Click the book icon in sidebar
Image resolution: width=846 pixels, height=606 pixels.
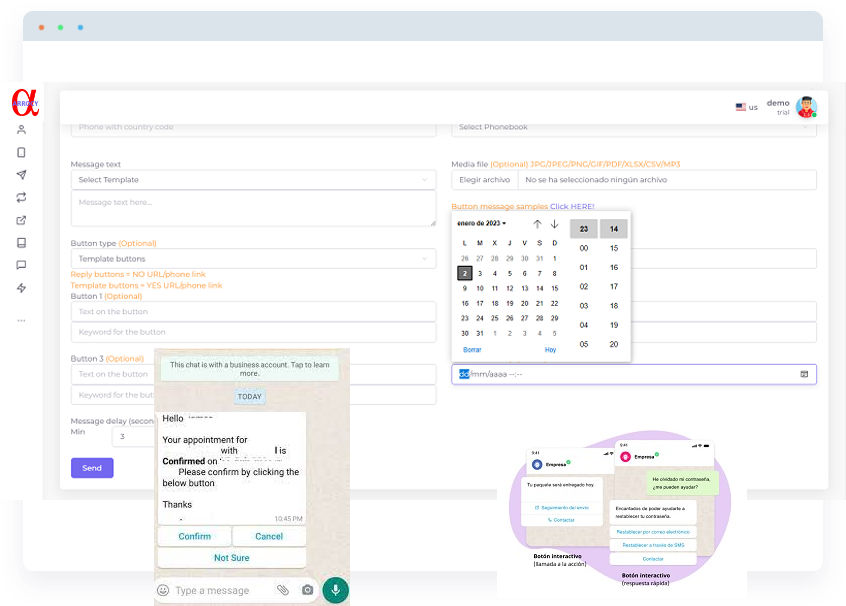pos(21,243)
